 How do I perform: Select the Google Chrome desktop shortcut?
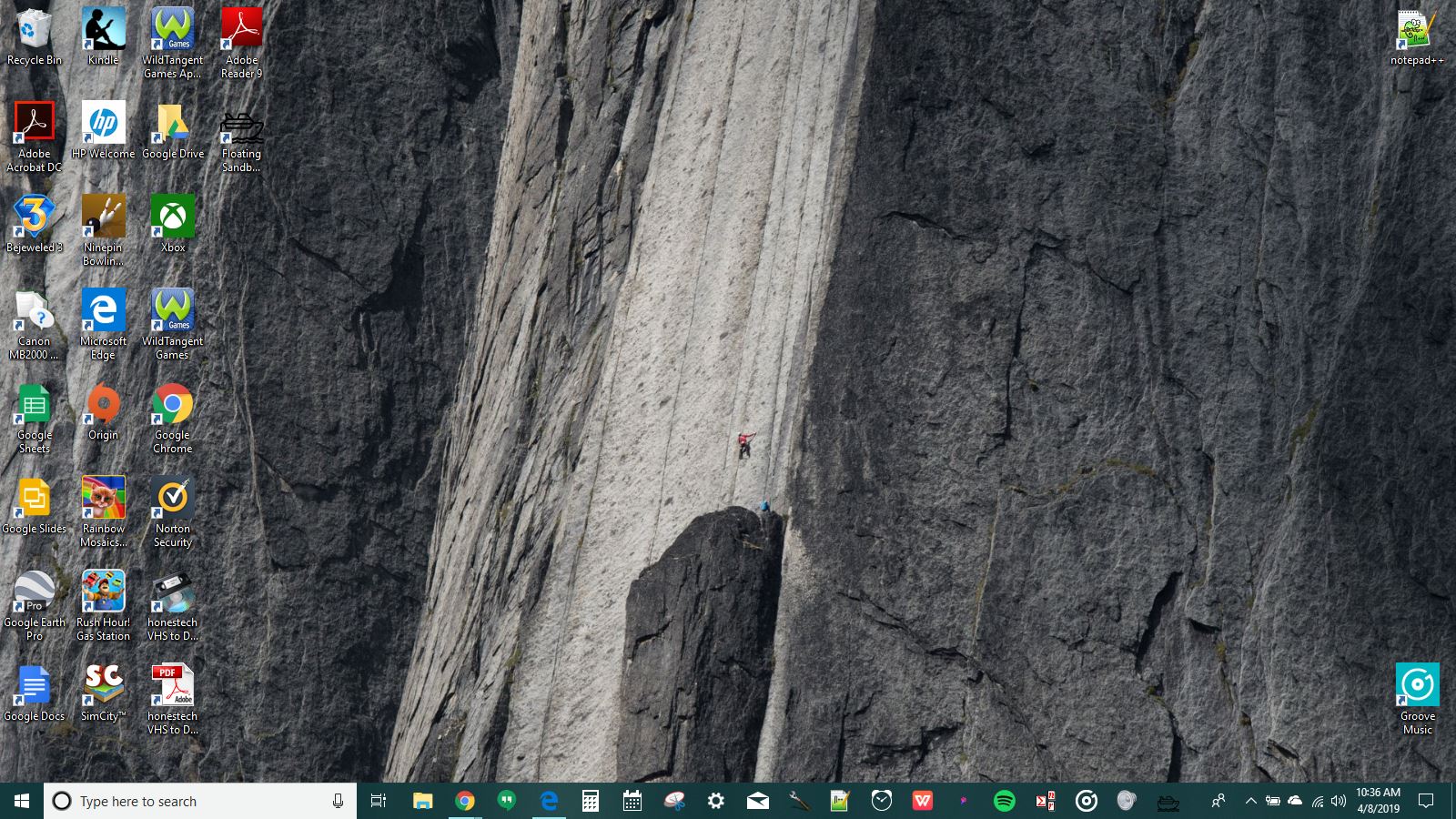(172, 418)
